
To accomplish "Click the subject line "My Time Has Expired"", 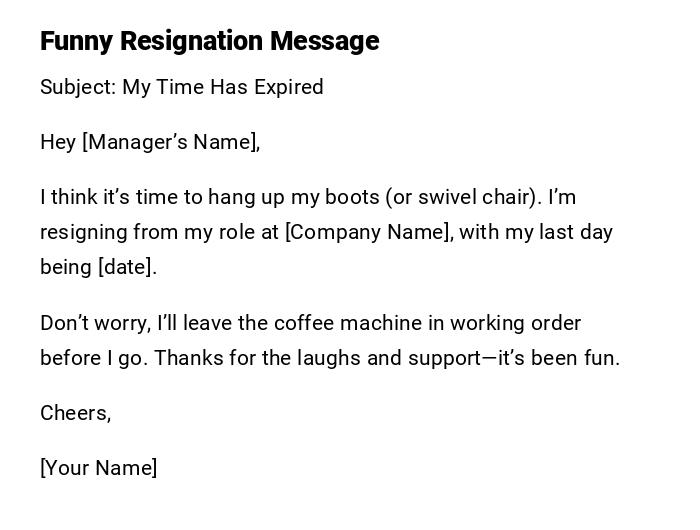I will click(x=223, y=87).
